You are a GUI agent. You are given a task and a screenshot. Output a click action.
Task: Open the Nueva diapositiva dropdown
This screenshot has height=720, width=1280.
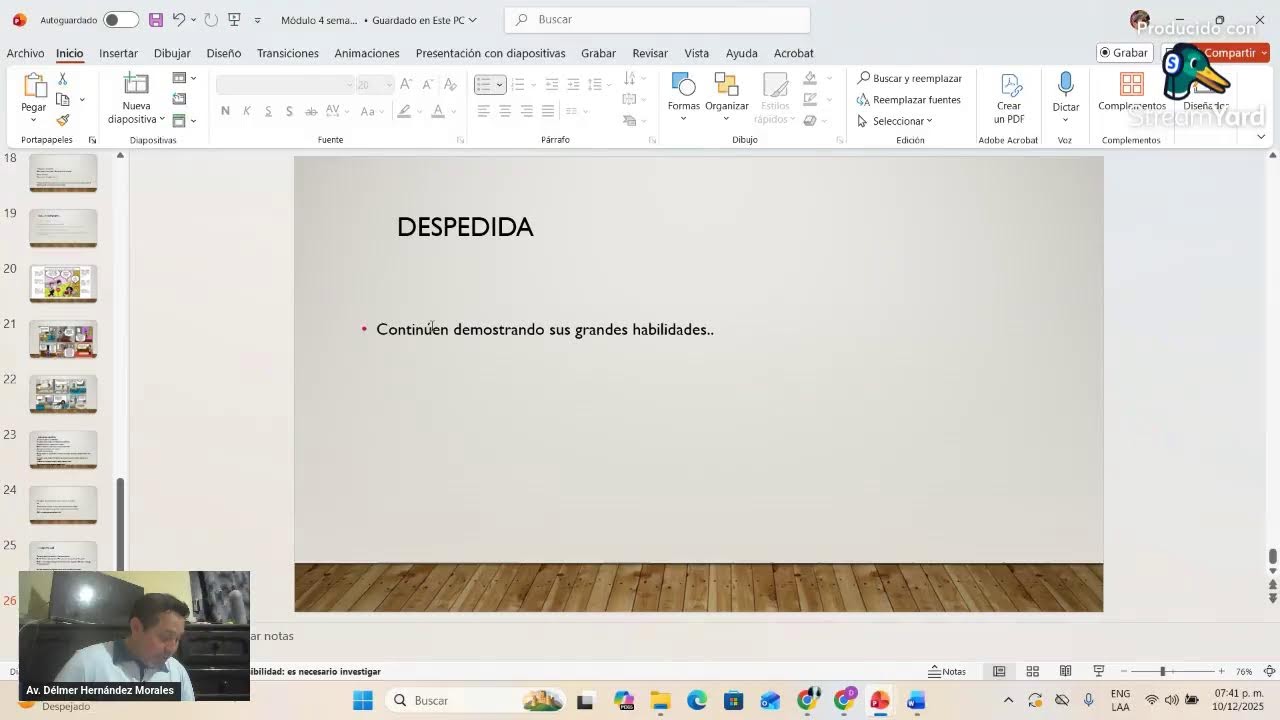(162, 119)
